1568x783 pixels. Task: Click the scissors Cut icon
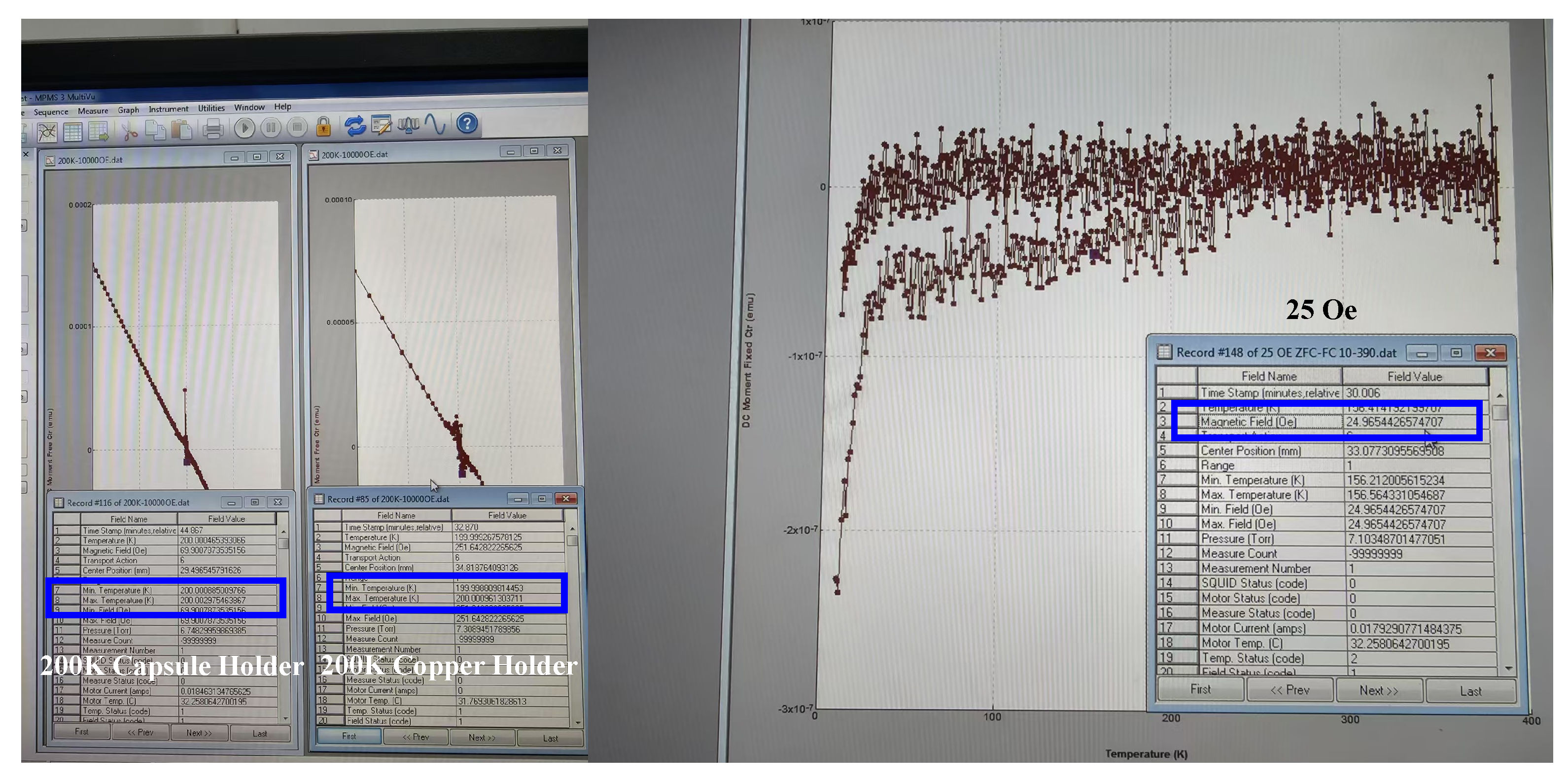(129, 130)
